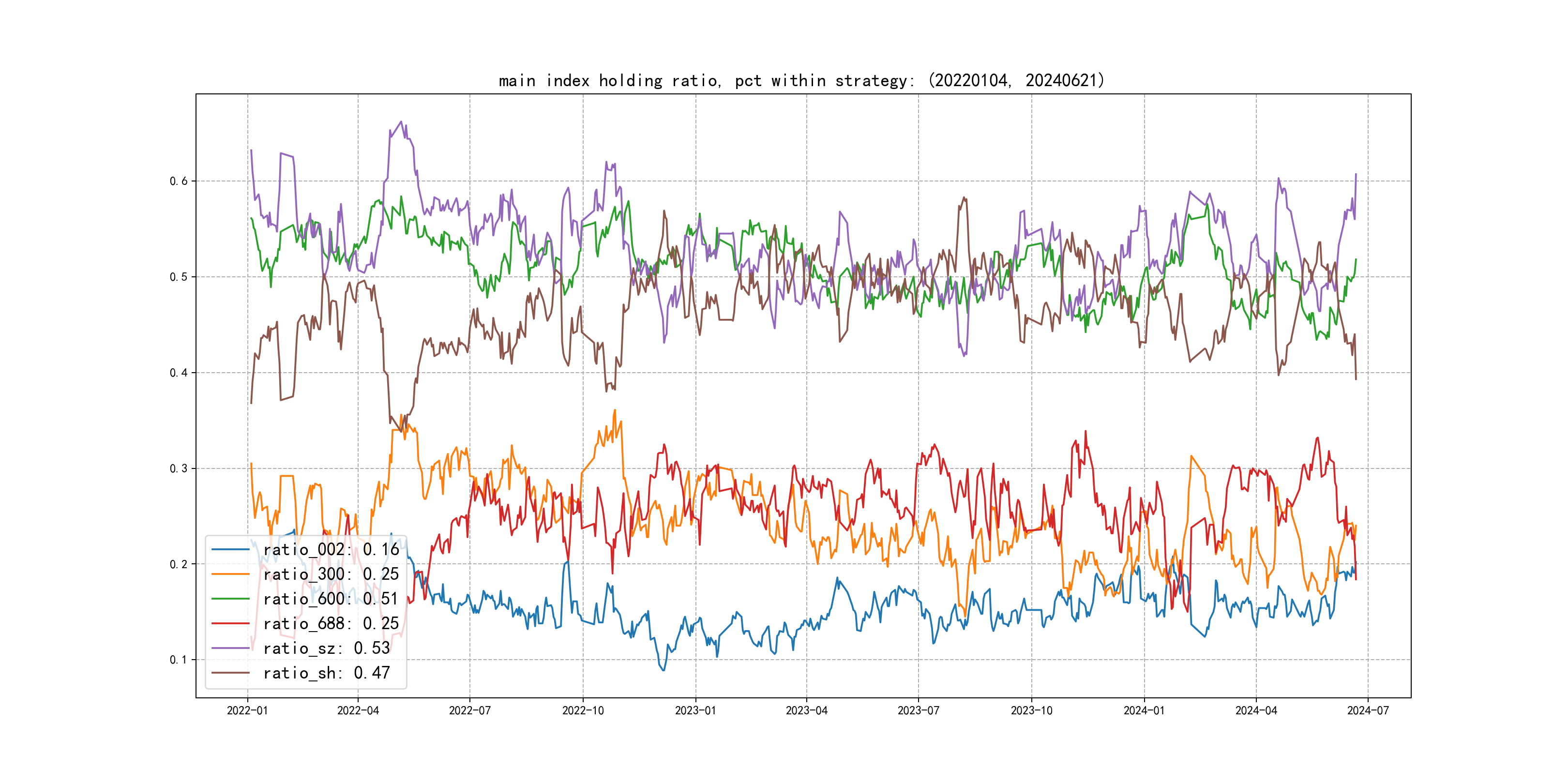Viewport: 1568px width, 784px height.
Task: Click the 0.6 y-axis tick label
Action: 179,181
